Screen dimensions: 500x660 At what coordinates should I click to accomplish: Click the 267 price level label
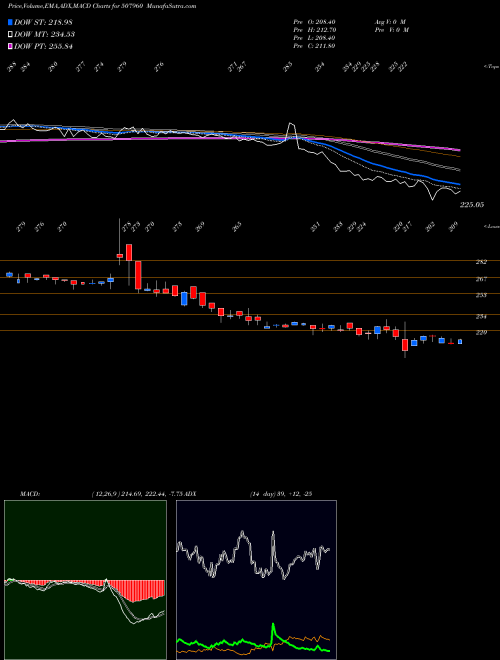click(x=481, y=279)
